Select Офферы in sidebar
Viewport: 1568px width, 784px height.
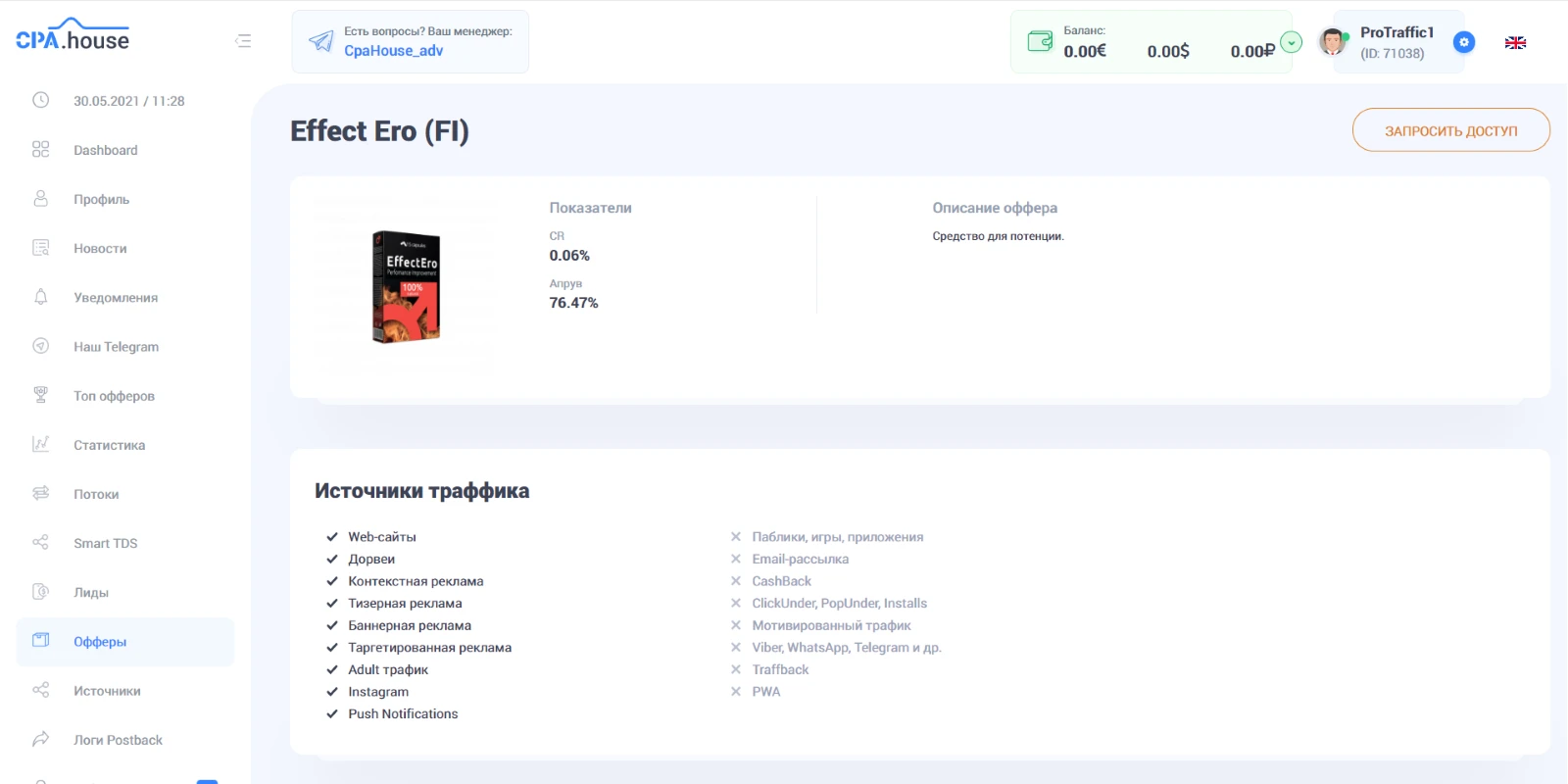(x=125, y=641)
